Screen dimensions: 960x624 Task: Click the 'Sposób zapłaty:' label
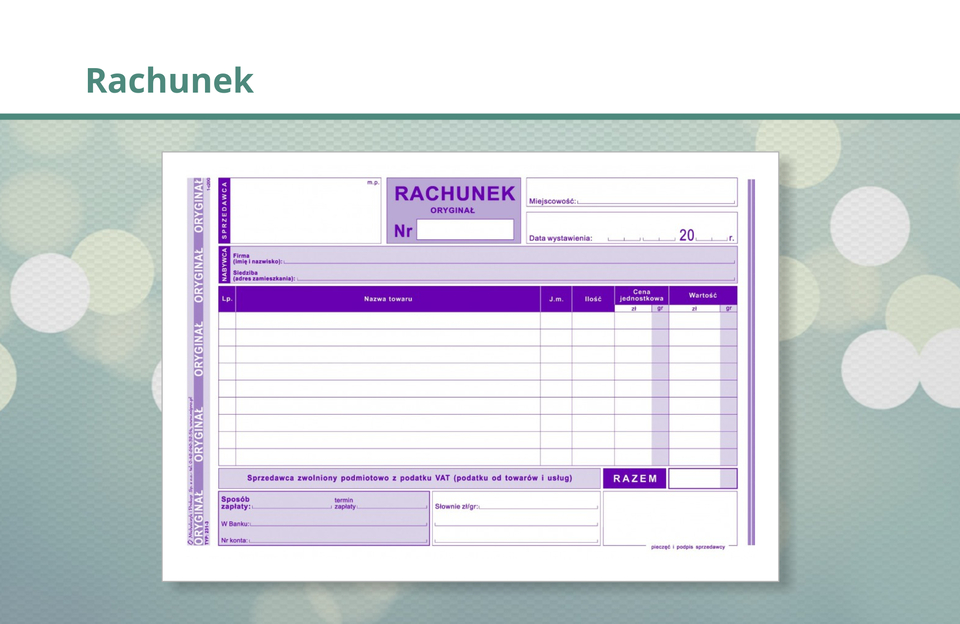tap(236, 503)
